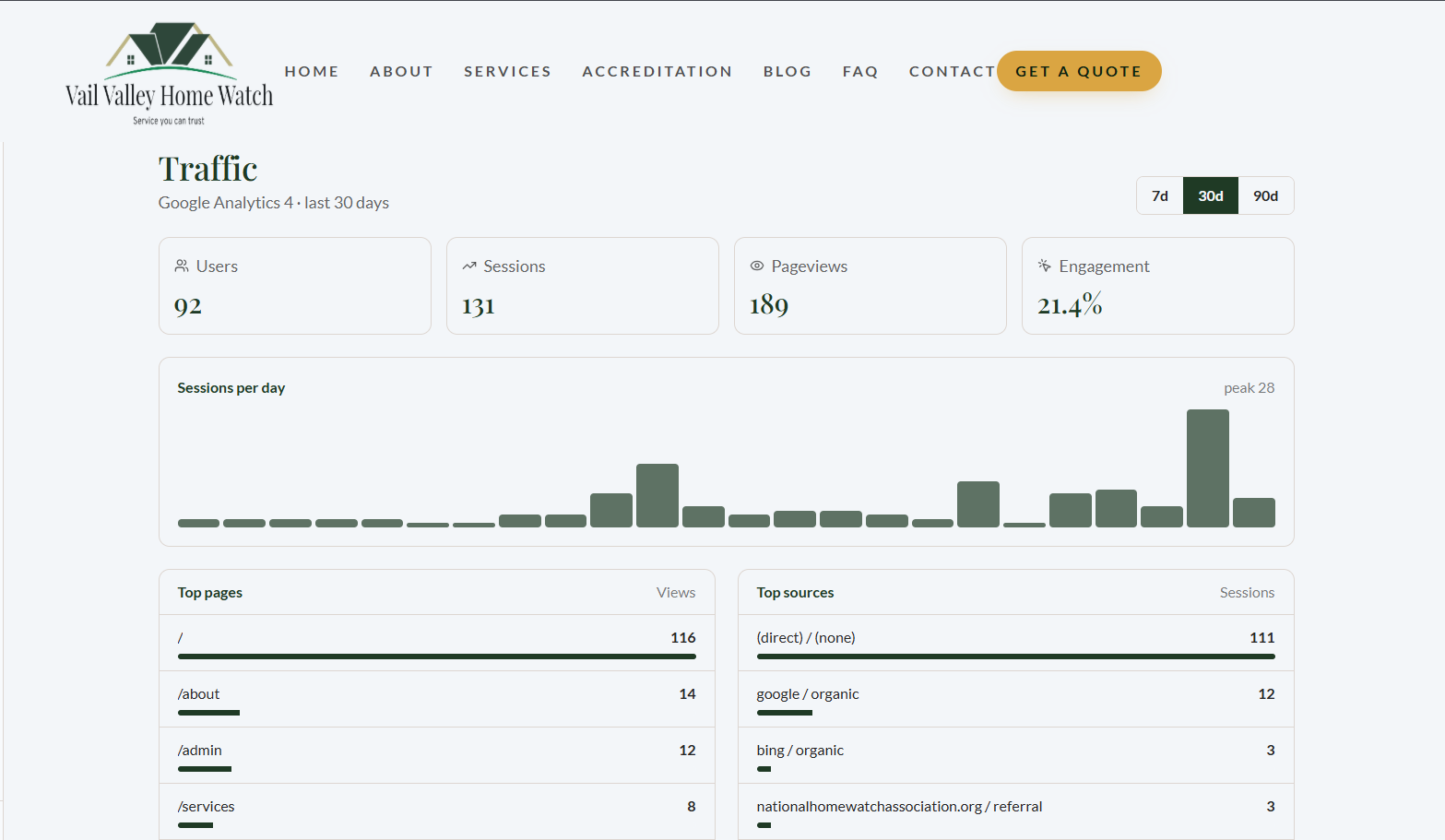This screenshot has height=840, width=1445.
Task: Click the 'Sessions per day' heading
Action: [x=231, y=388]
